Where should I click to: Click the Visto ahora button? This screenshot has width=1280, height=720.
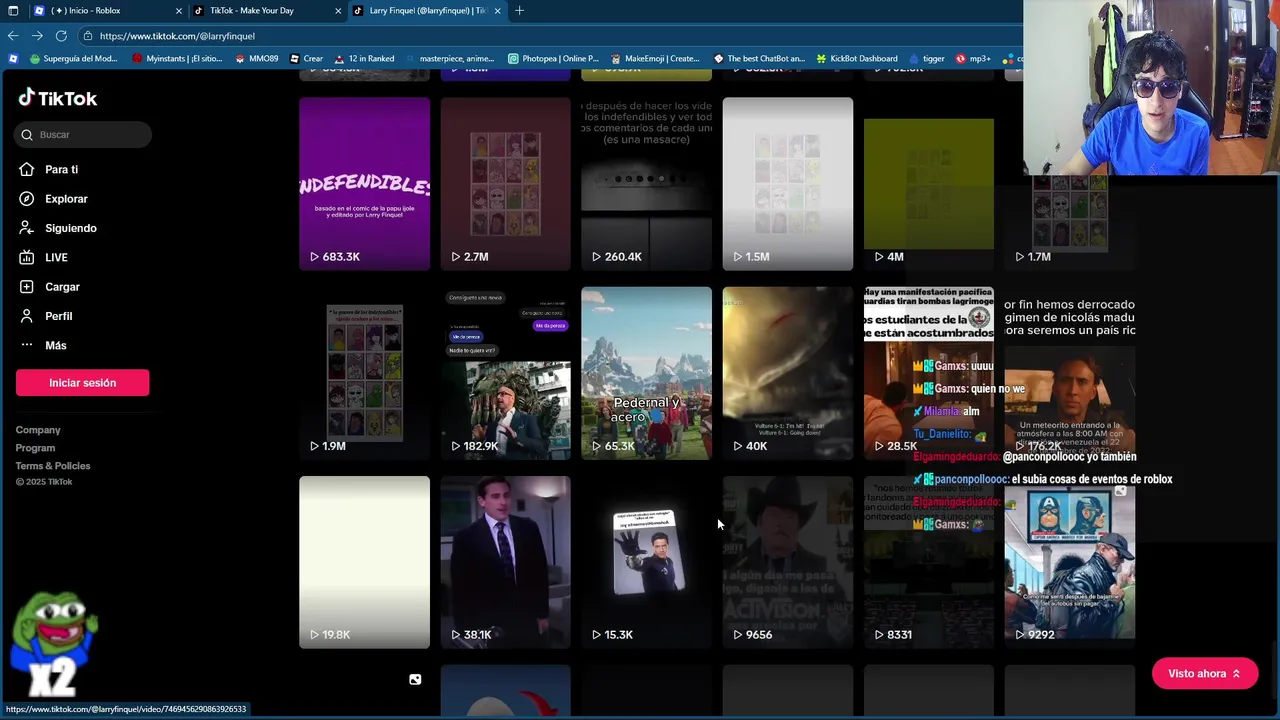[1204, 674]
